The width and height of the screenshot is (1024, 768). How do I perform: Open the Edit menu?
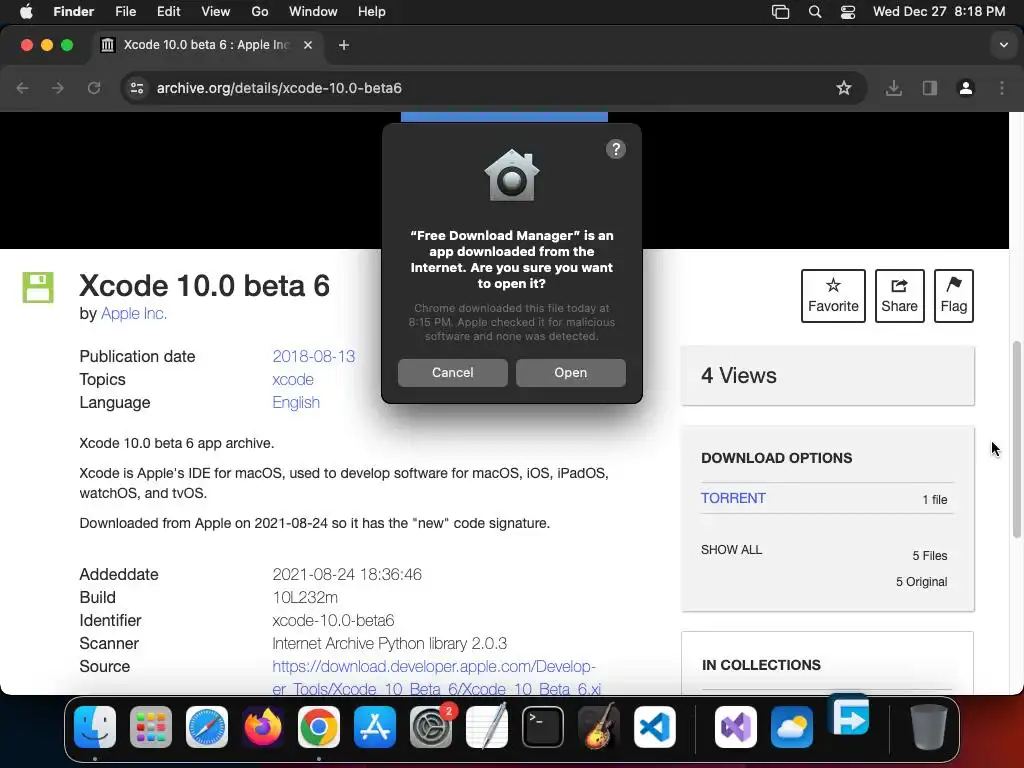coord(168,12)
